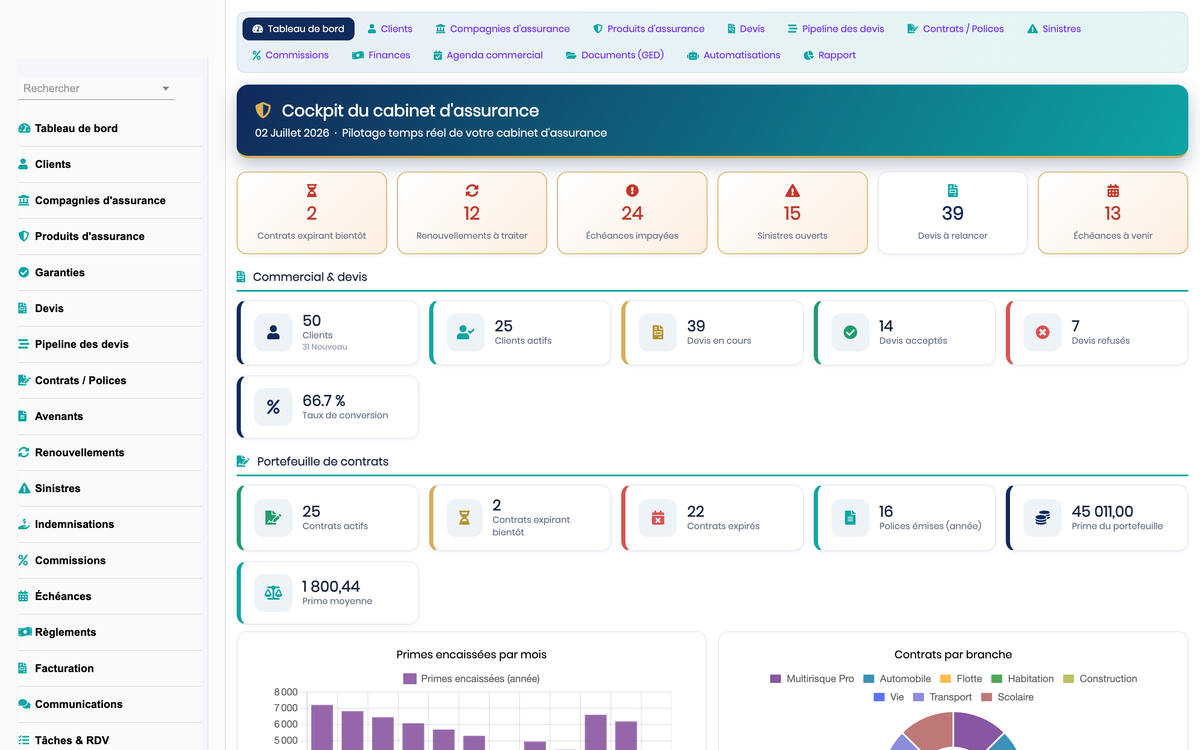This screenshot has height=750, width=1200.
Task: Open the Agenda commercial top tab
Action: (x=488, y=55)
